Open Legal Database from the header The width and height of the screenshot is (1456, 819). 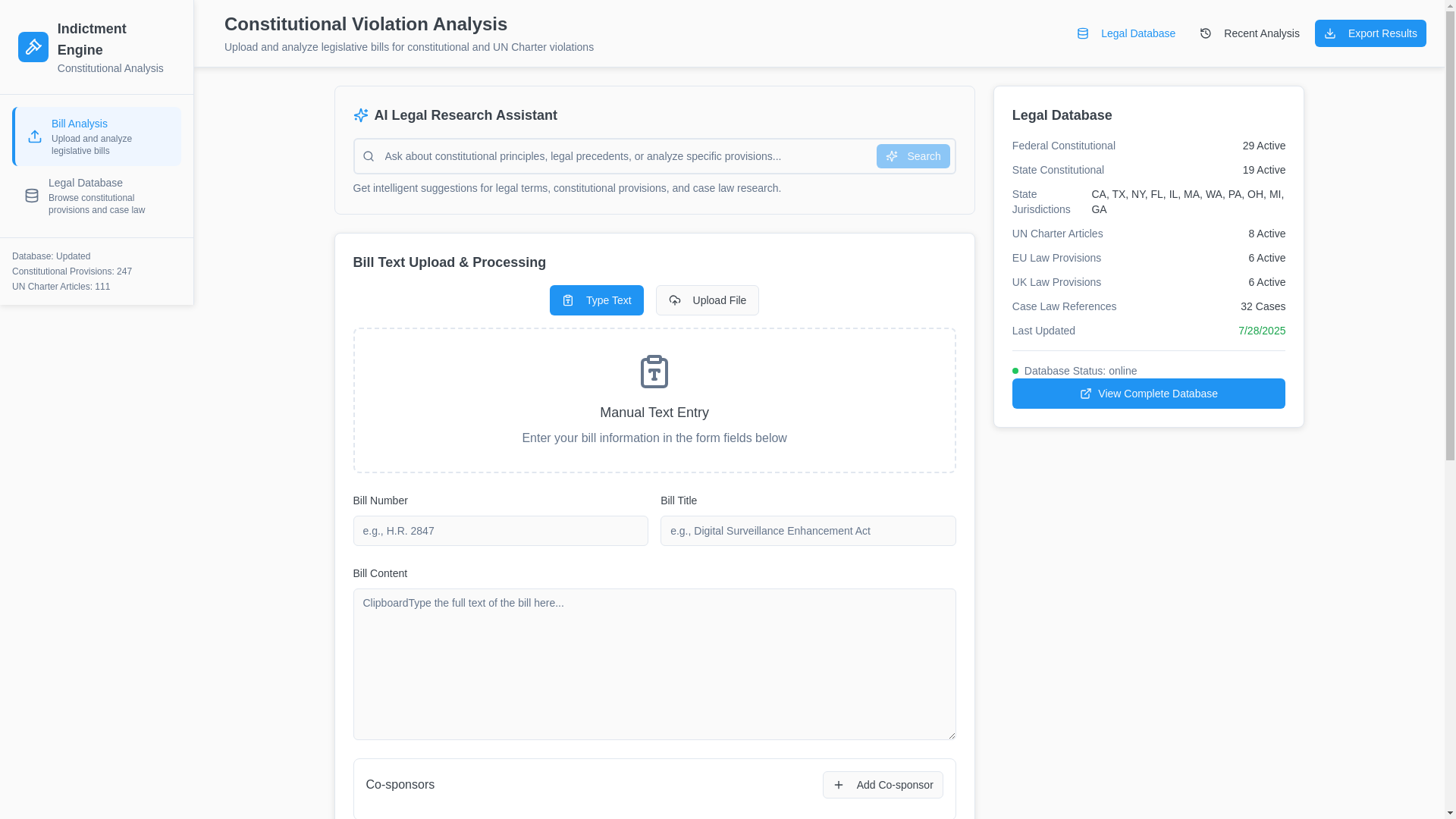point(1126,33)
